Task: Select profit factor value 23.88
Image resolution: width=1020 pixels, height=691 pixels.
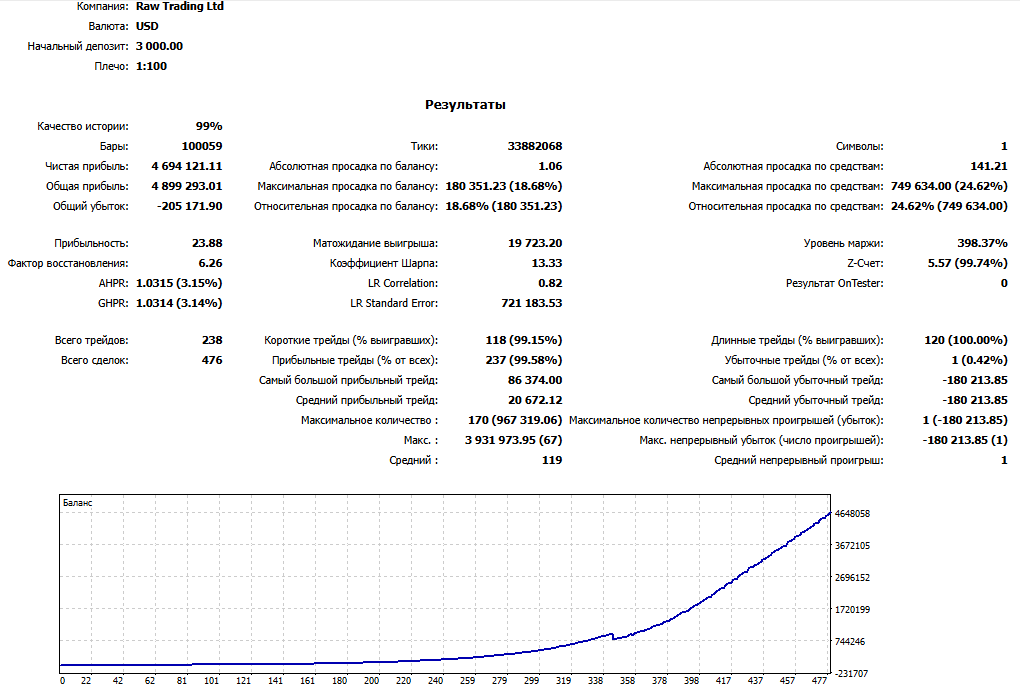Action: 207,243
